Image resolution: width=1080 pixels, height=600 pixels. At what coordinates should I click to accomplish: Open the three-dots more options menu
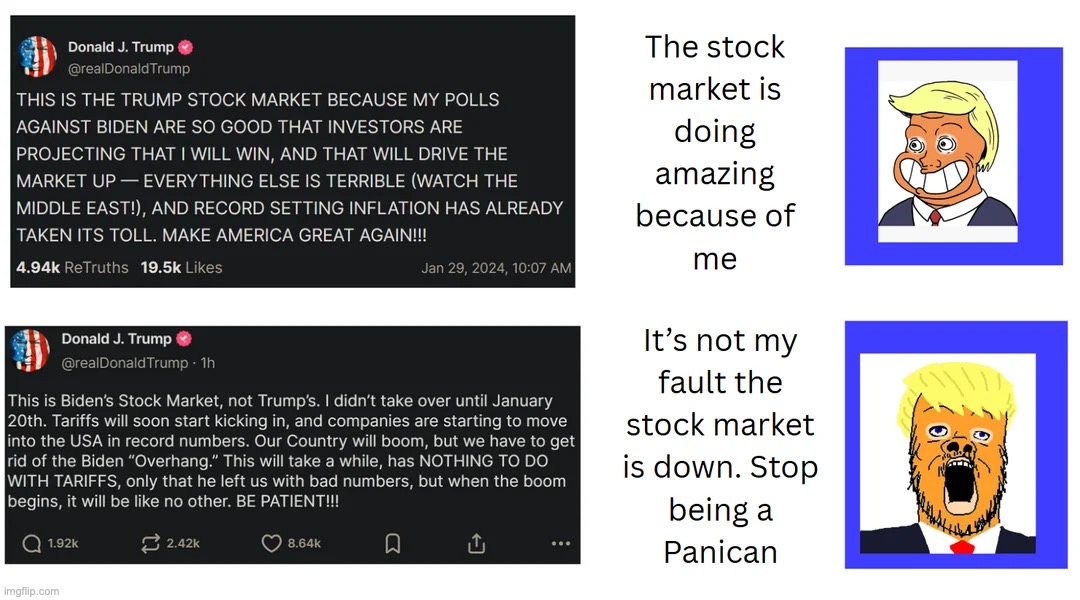[x=561, y=544]
